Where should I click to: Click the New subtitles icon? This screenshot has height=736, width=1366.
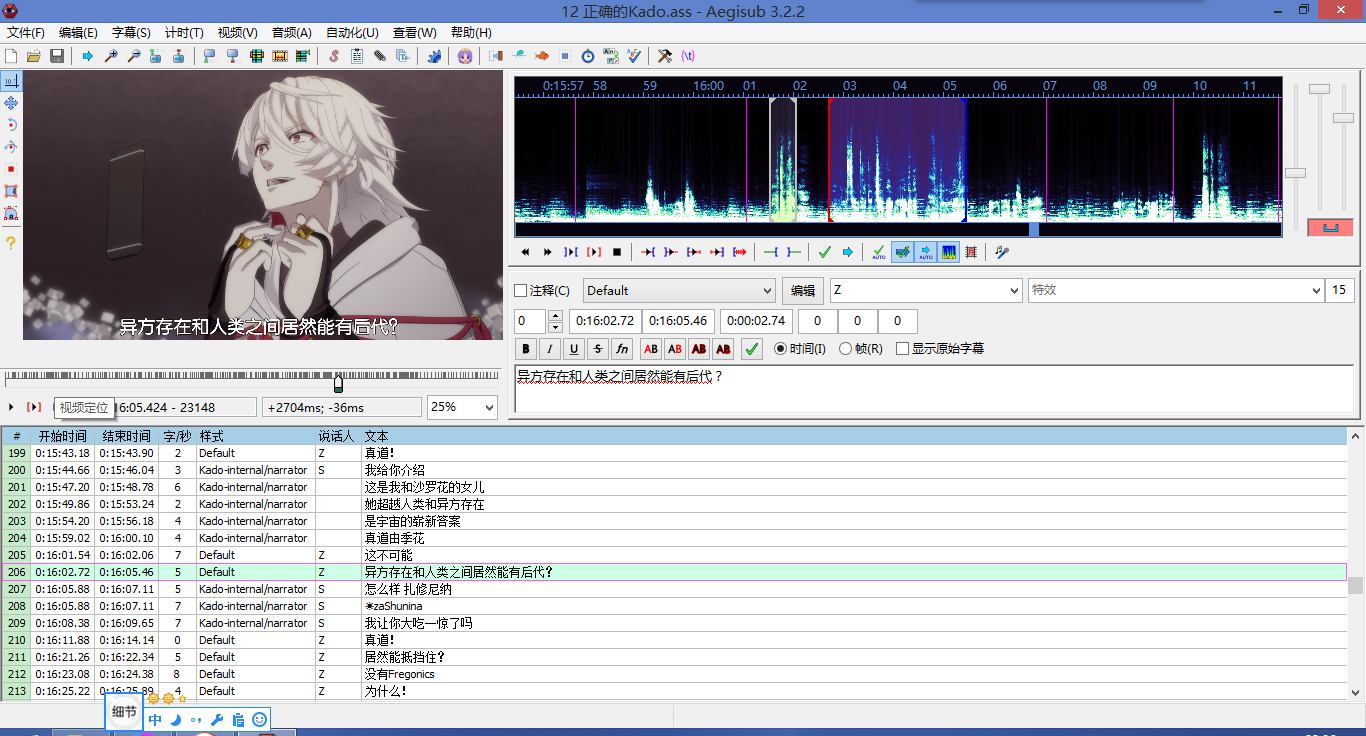click(12, 56)
